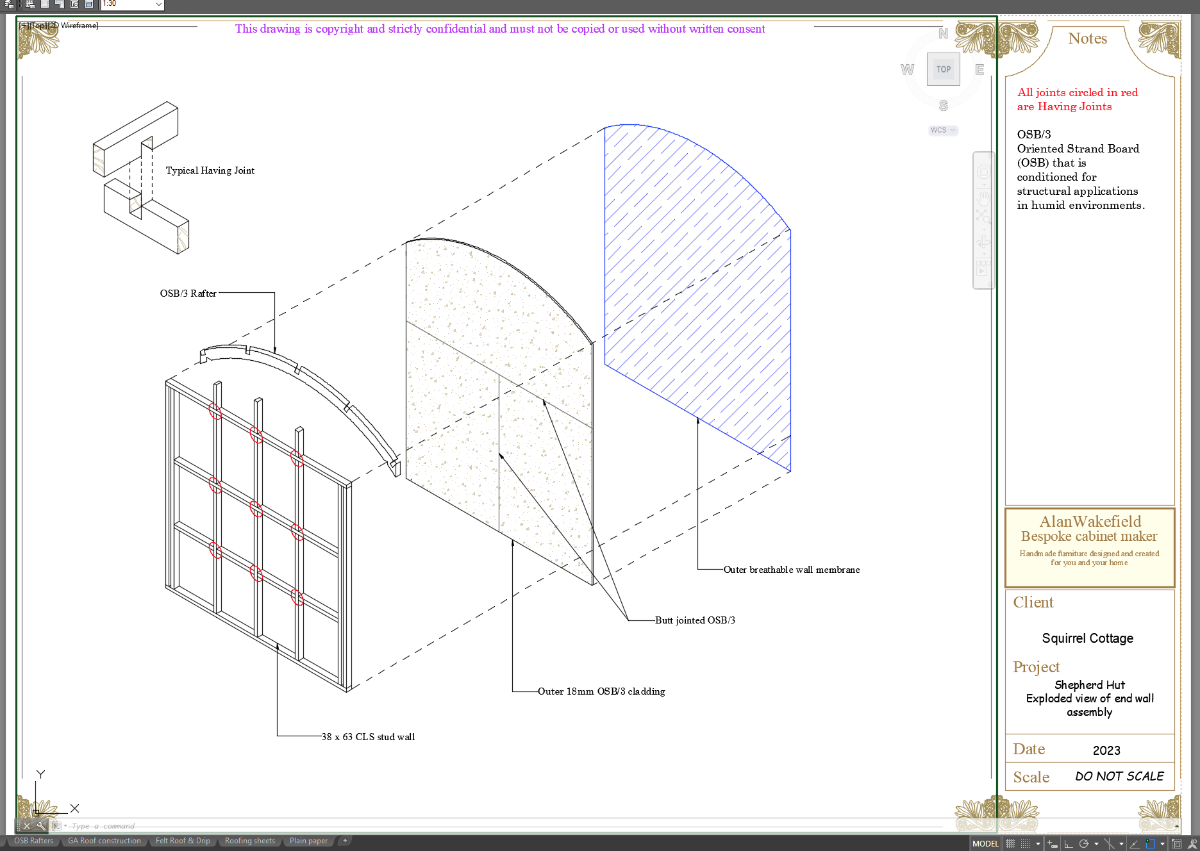Close the command line with X icon
The width and height of the screenshot is (1200, 851).
[25, 826]
